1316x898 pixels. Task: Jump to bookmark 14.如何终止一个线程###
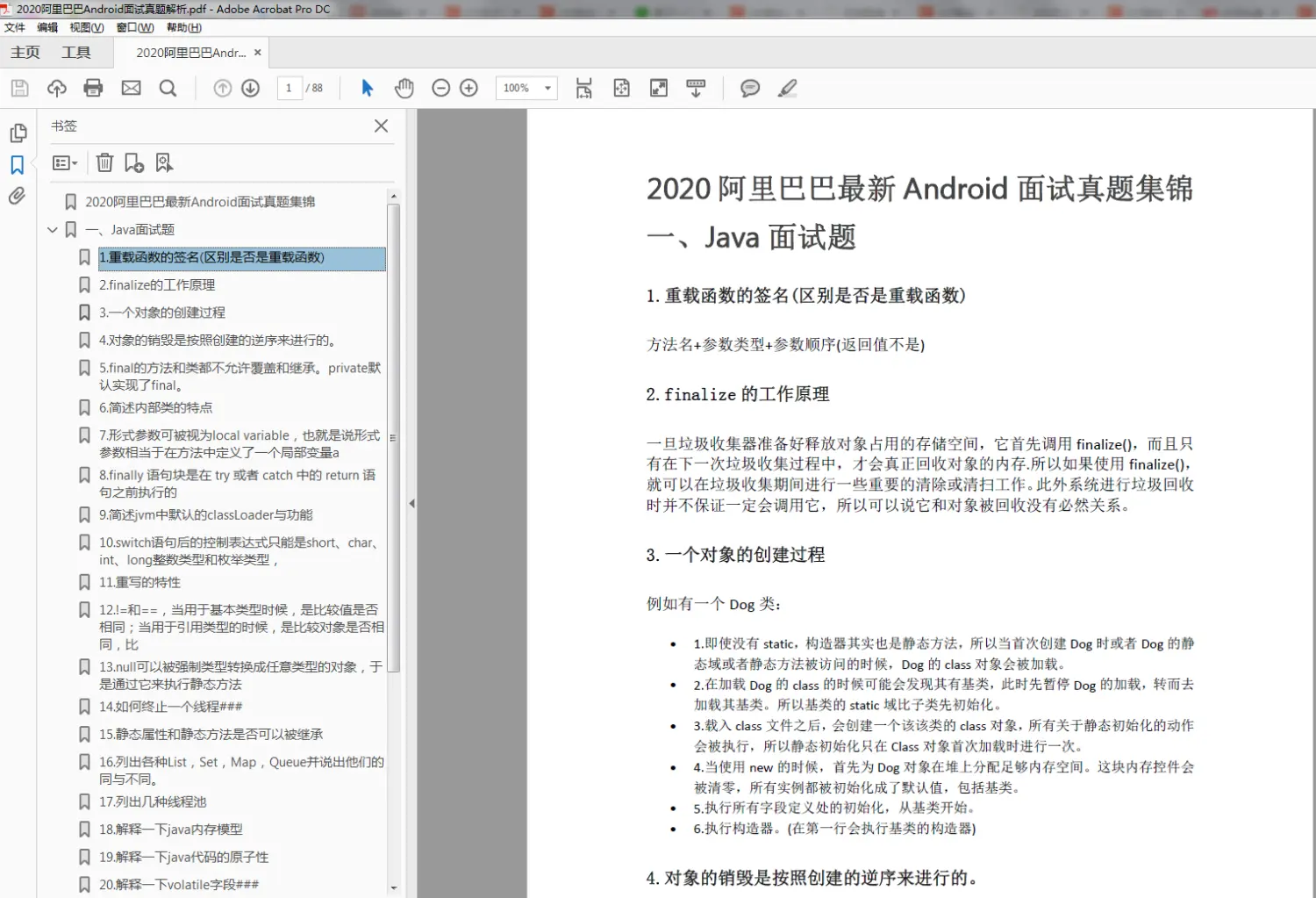click(x=171, y=707)
